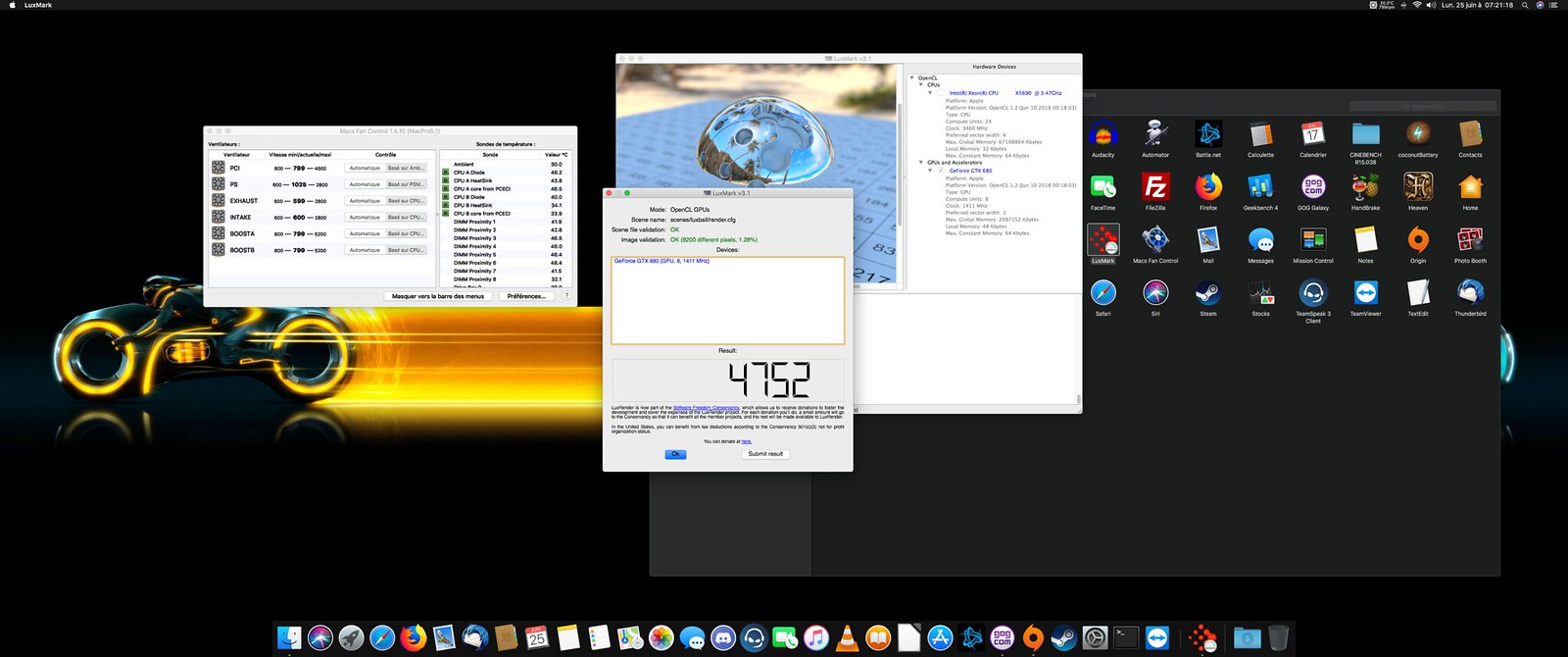The width and height of the screenshot is (1568, 657).
Task: Open Notification Center in menu bar
Action: (1553, 5)
